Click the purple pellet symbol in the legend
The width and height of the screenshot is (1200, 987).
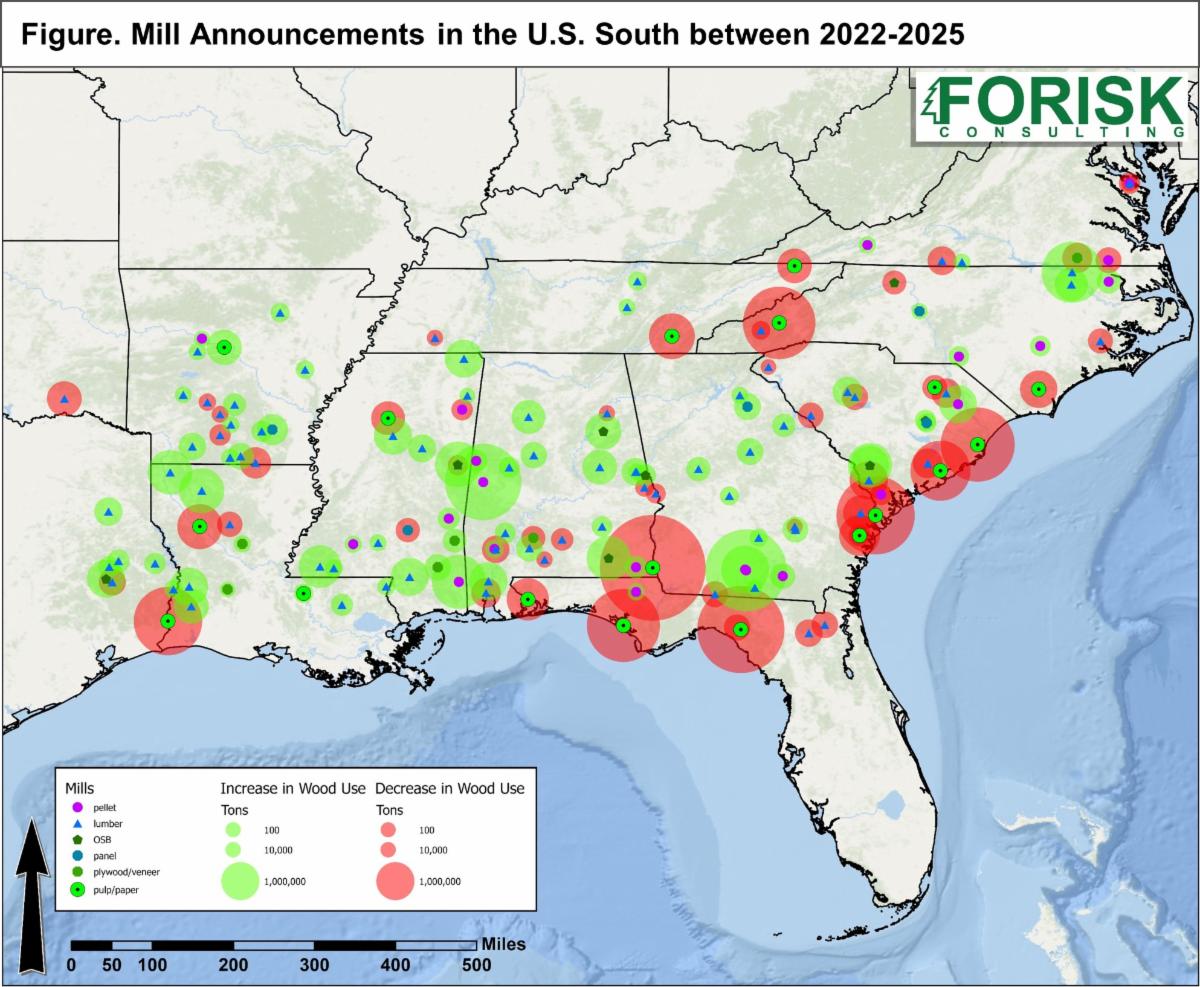77,805
